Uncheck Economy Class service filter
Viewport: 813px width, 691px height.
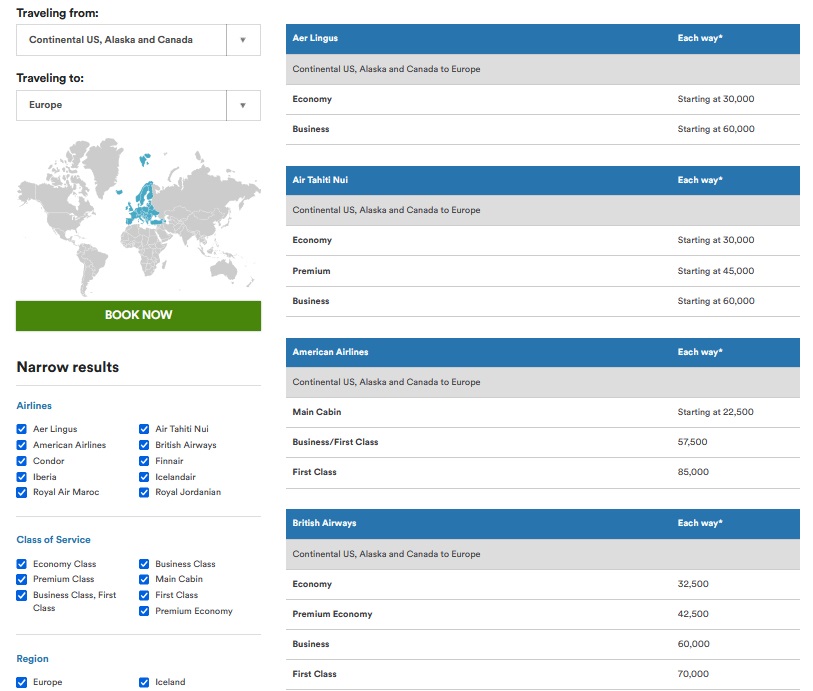tap(22, 564)
